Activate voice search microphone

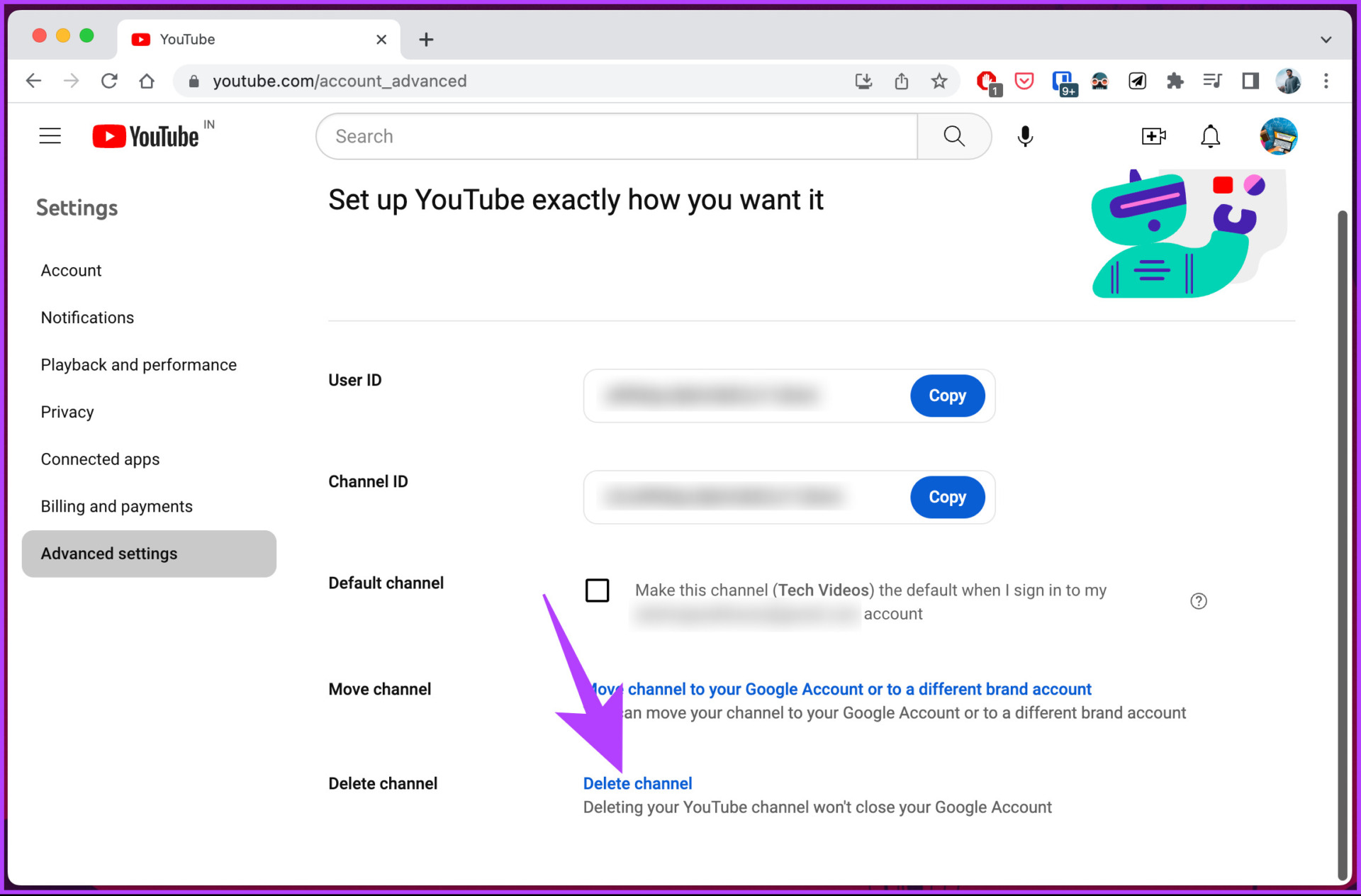1025,136
